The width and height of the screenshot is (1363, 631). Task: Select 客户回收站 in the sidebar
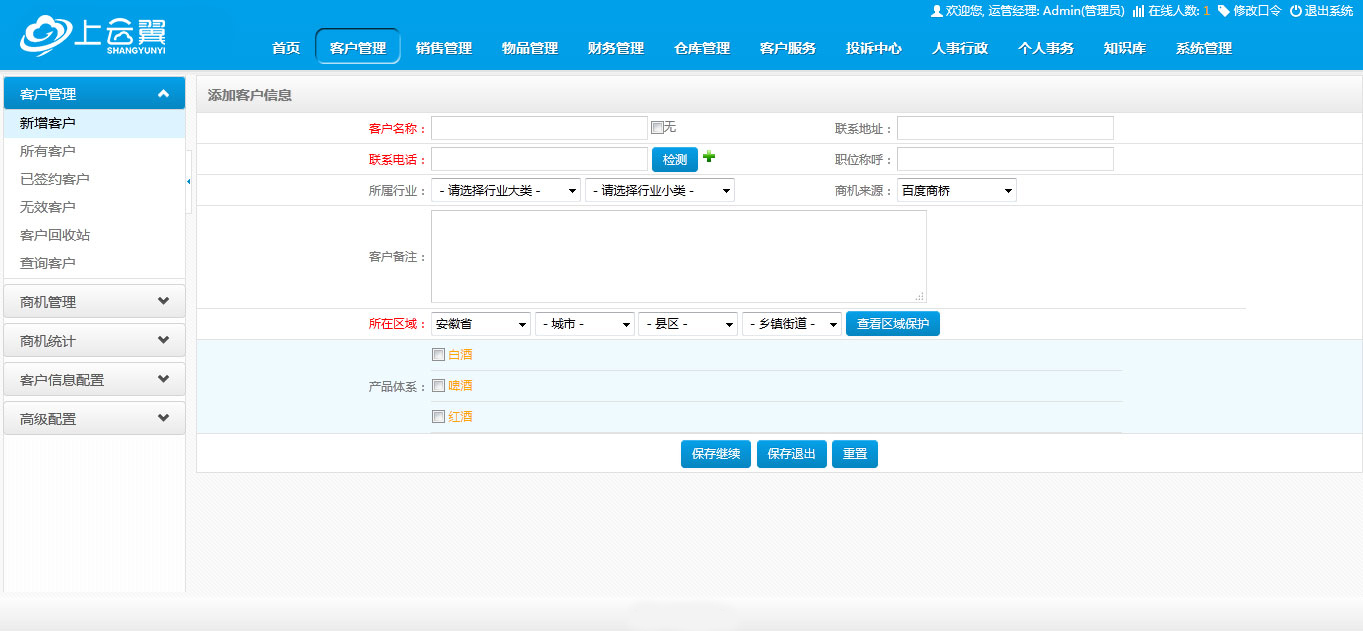54,236
